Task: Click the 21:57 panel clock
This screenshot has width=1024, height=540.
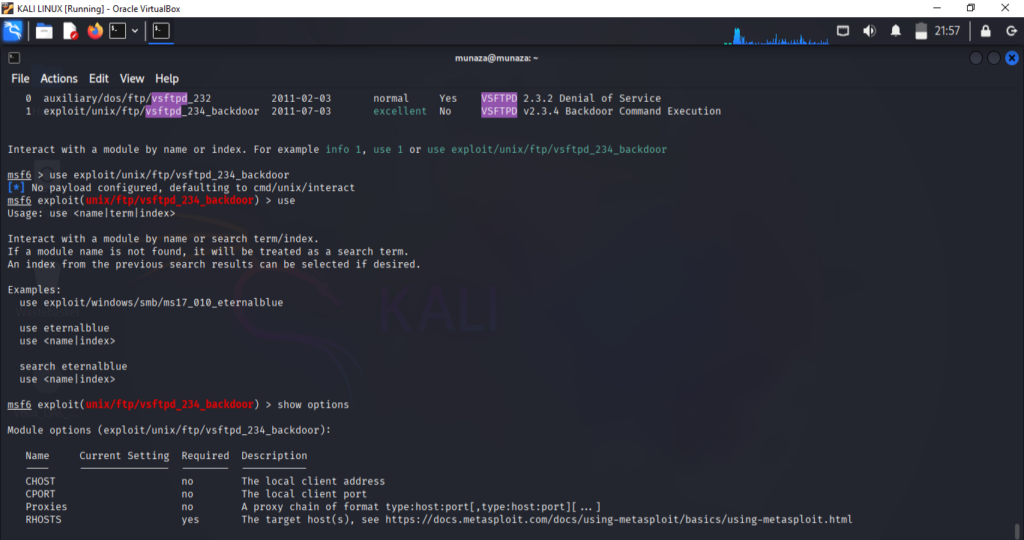Action: pyautogui.click(x=947, y=31)
